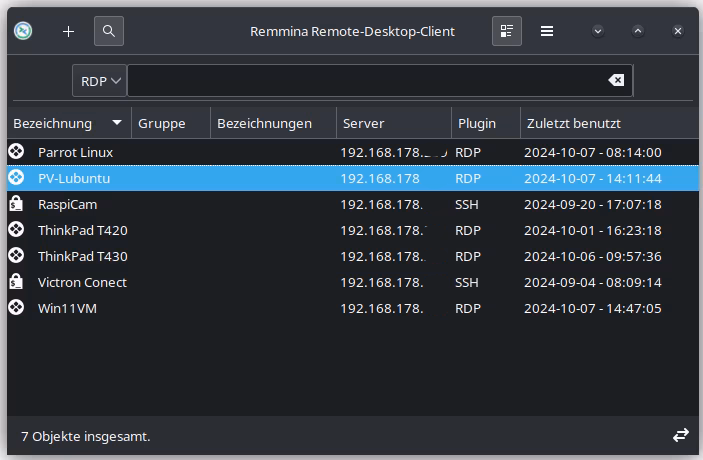Select the PV-Lubuntu connection name
The height and width of the screenshot is (460, 703).
74,178
